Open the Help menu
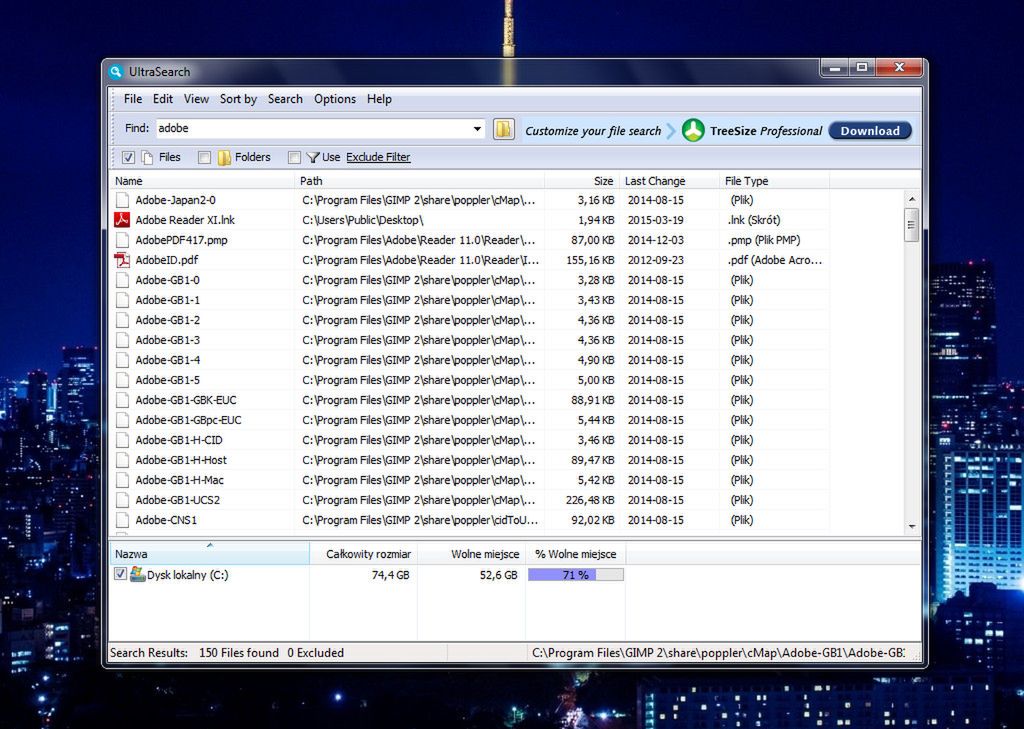Screen dimensions: 1024x729 (379, 99)
